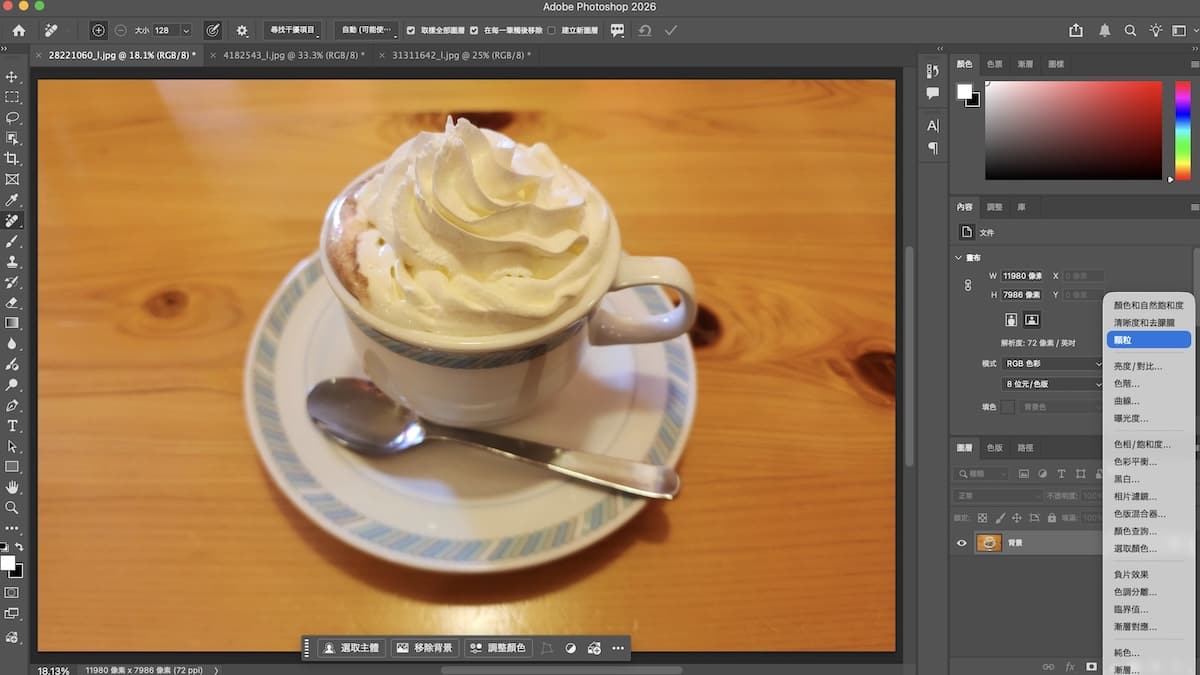Screen dimensions: 1200x675
Task: Click inside the color picker gradient field
Action: tap(1073, 130)
